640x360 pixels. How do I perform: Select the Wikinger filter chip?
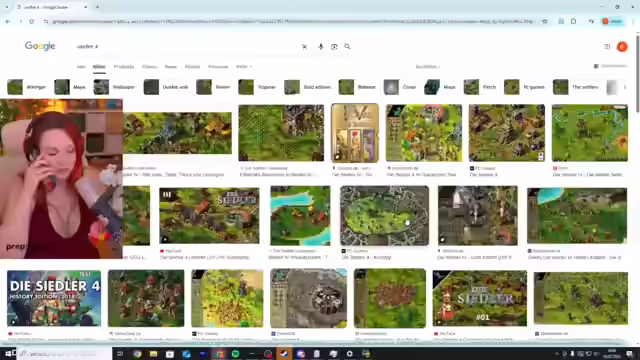(x=27, y=87)
